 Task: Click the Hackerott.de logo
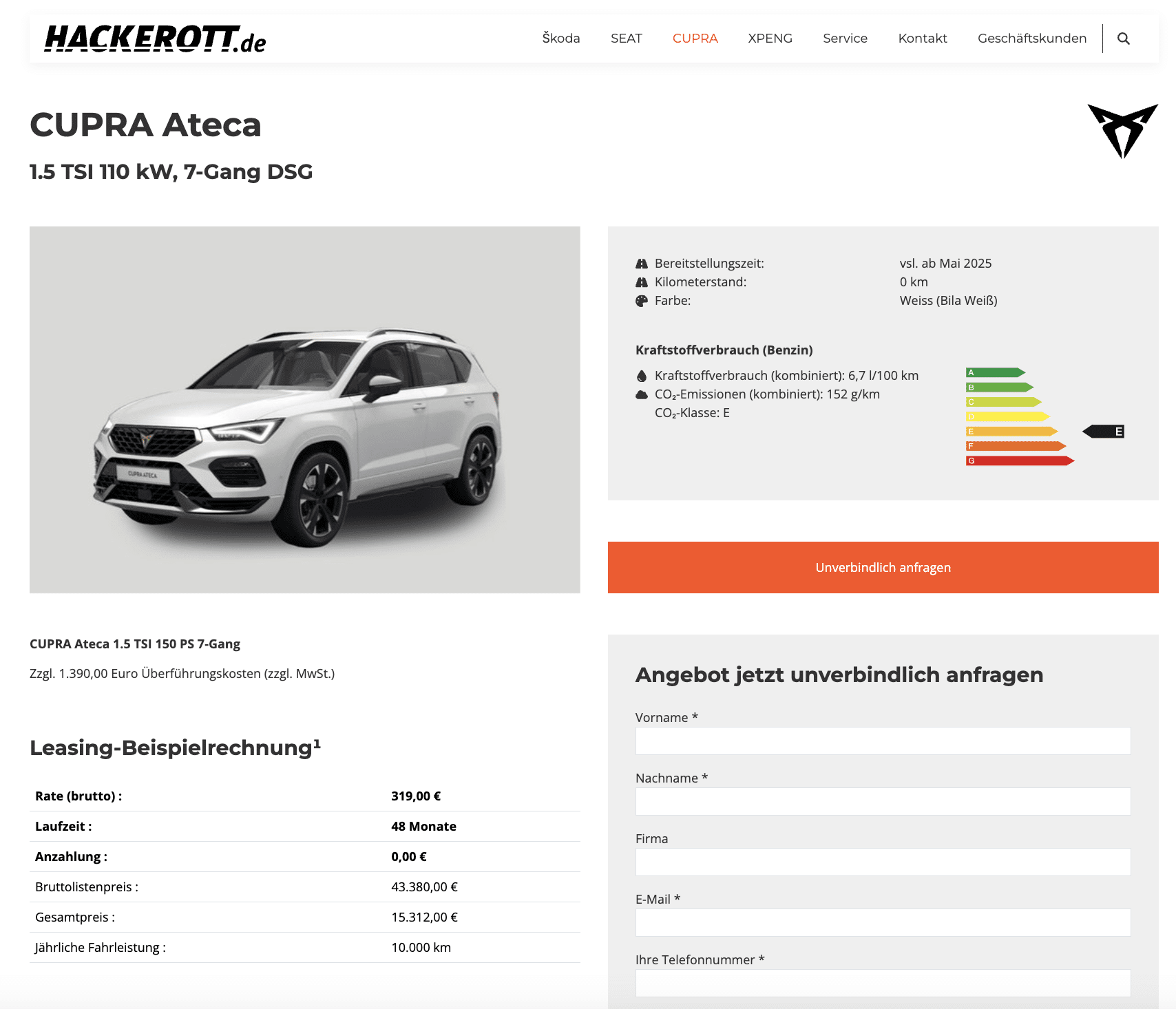point(155,39)
